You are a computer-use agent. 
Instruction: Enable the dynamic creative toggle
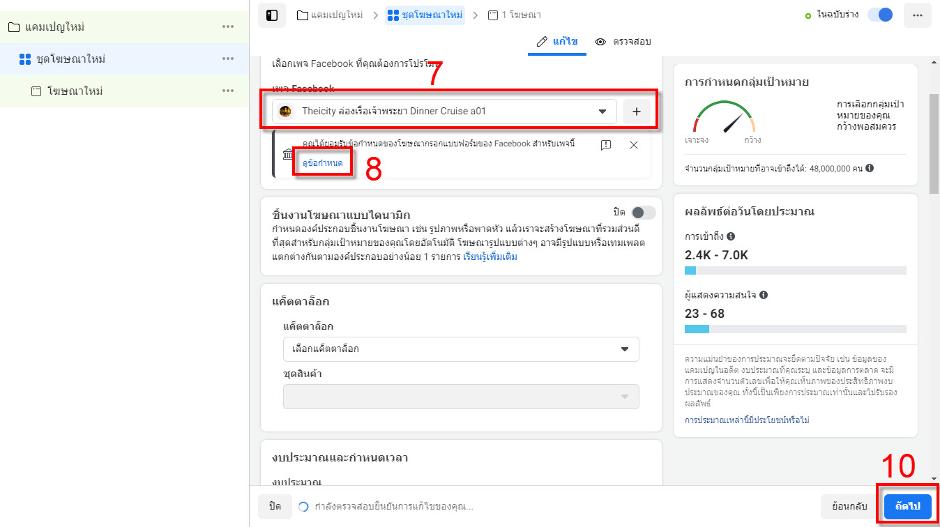point(643,212)
